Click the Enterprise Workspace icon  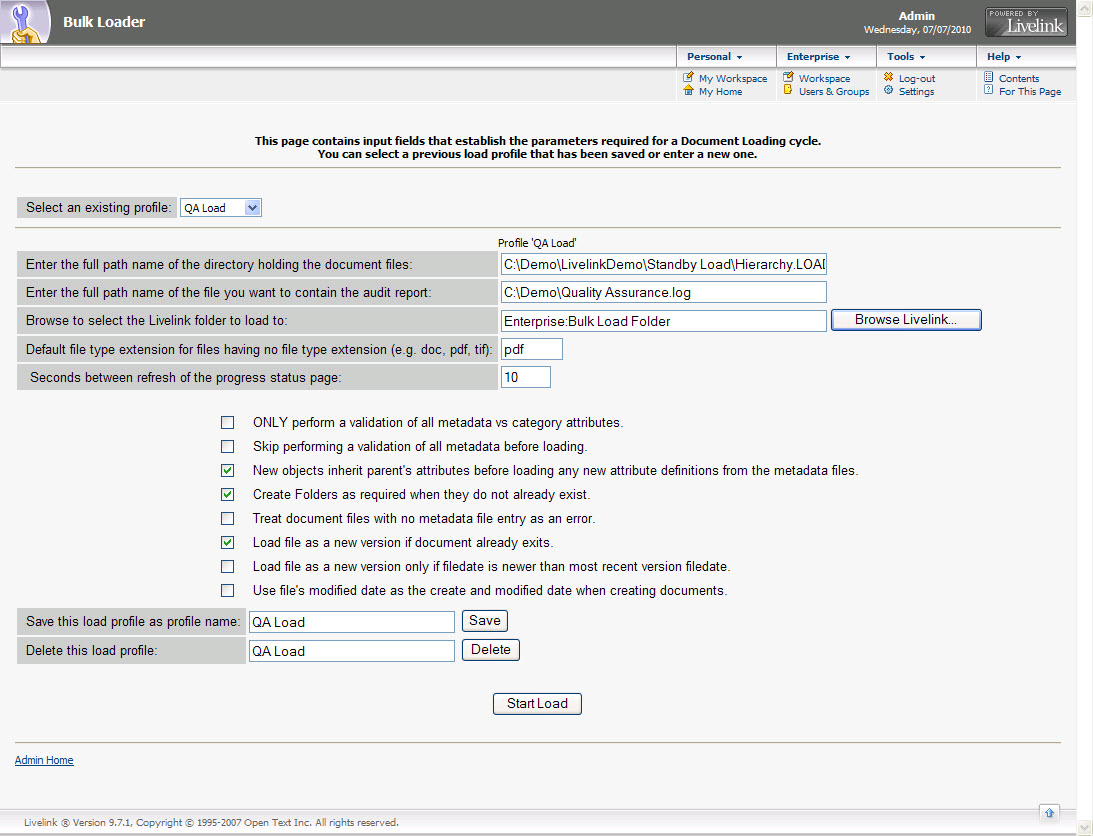(788, 77)
